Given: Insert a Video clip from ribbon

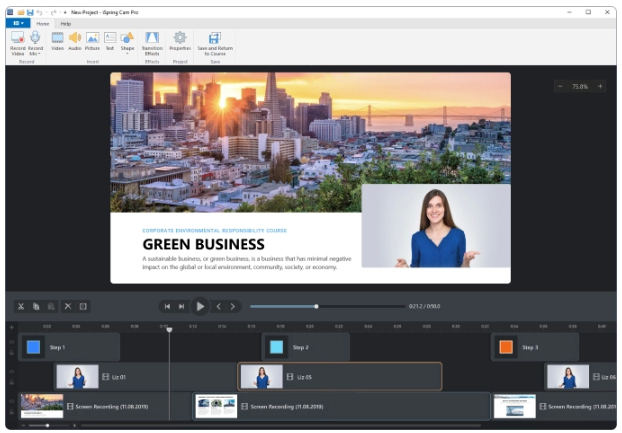Looking at the screenshot, I should coord(58,41).
